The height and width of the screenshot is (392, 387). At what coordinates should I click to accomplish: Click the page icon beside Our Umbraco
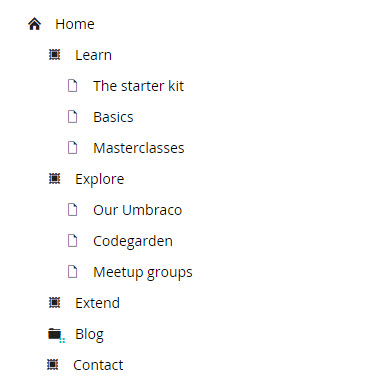tap(72, 210)
